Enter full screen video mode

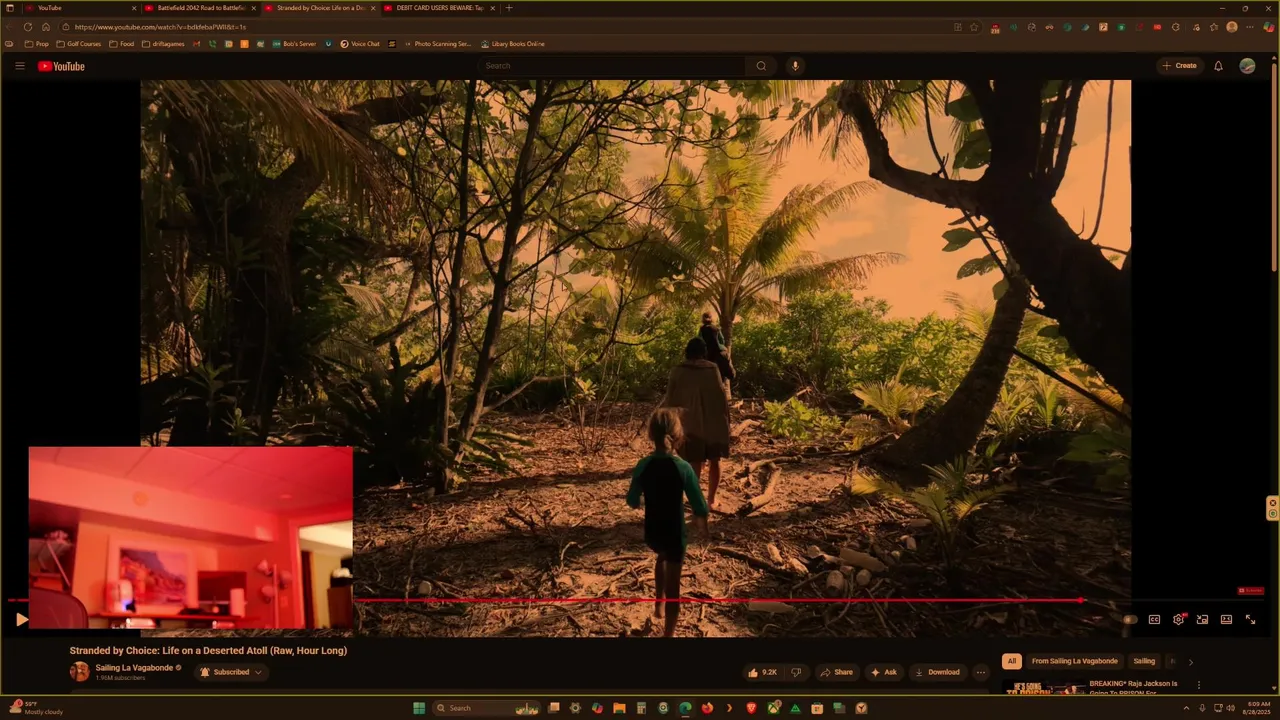[x=1250, y=620]
